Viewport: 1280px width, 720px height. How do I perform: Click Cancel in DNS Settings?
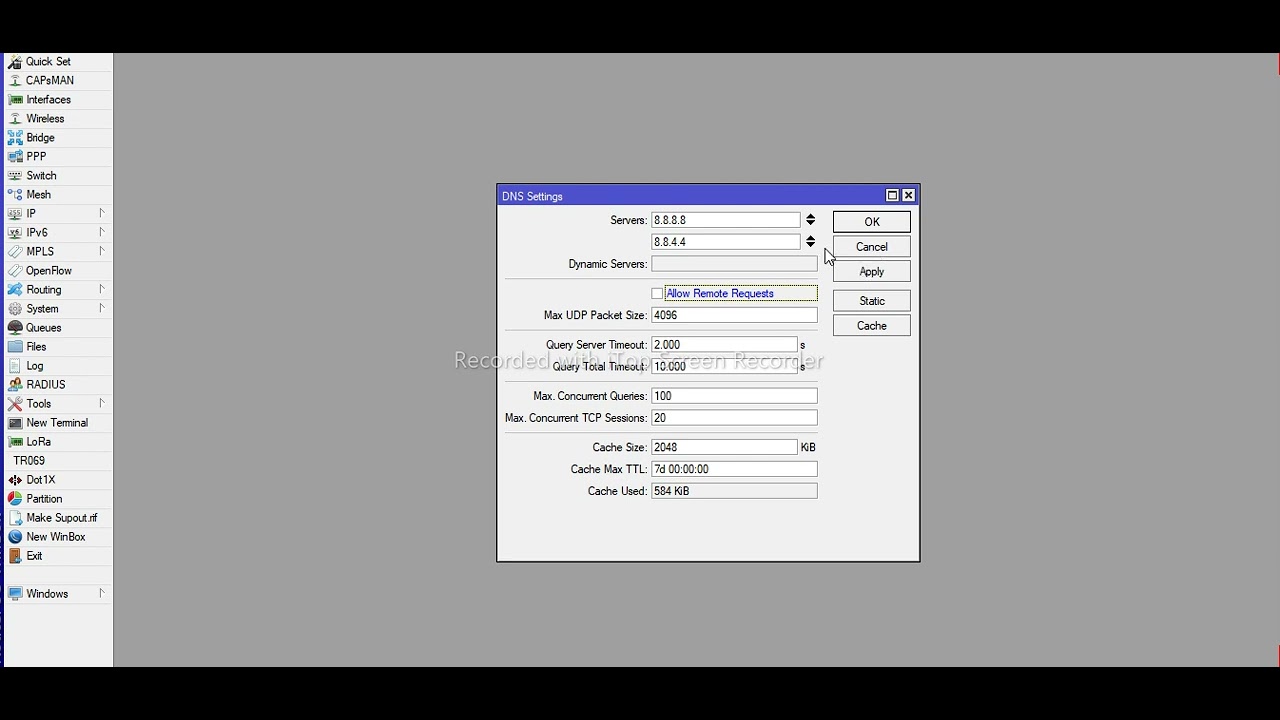click(x=872, y=247)
